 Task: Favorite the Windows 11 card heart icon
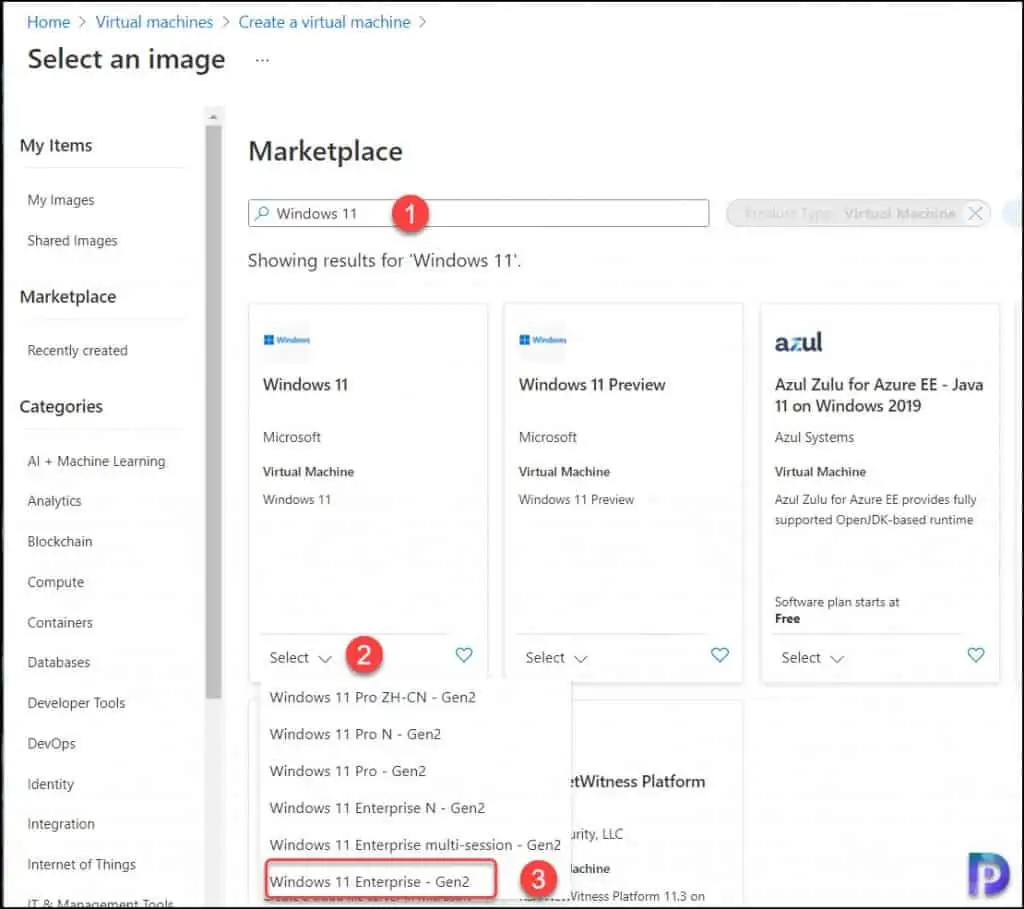pos(464,655)
